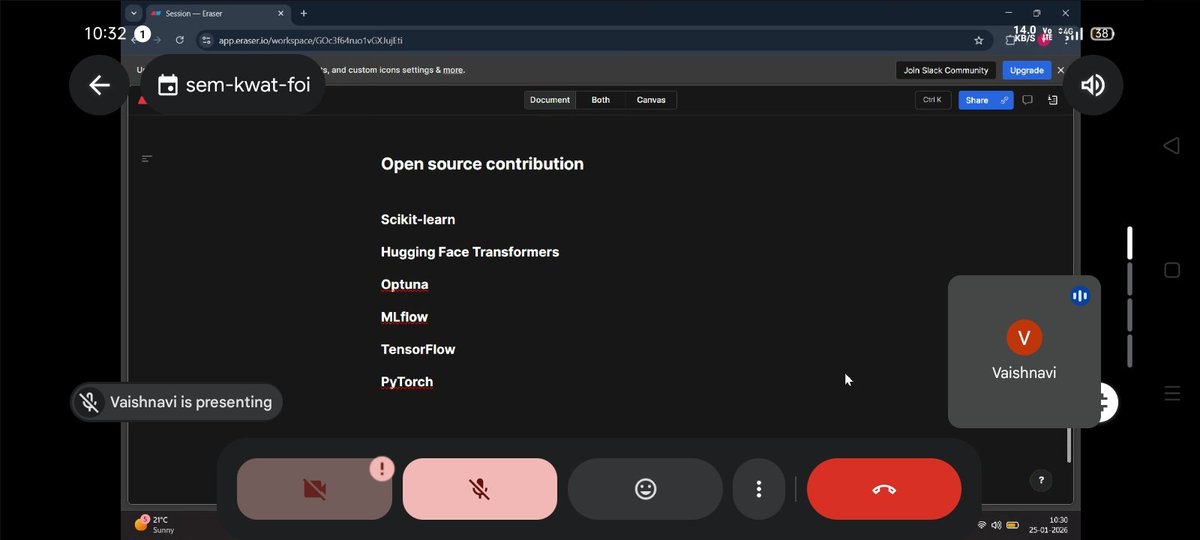Open a new browser tab
Screen dimensions: 1200x540
pyautogui.click(x=304, y=13)
